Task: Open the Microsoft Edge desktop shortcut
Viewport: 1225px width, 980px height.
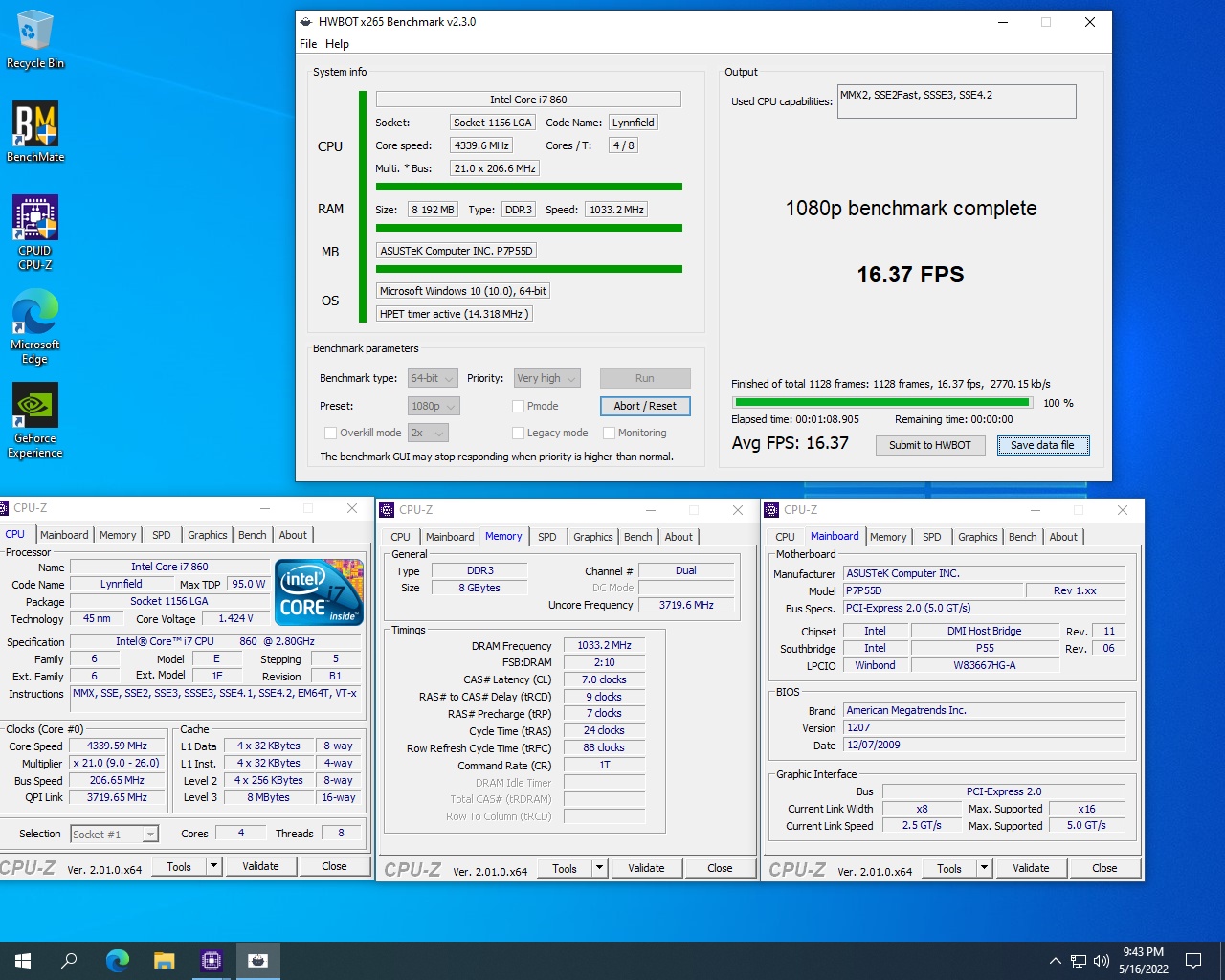Action: click(x=35, y=326)
